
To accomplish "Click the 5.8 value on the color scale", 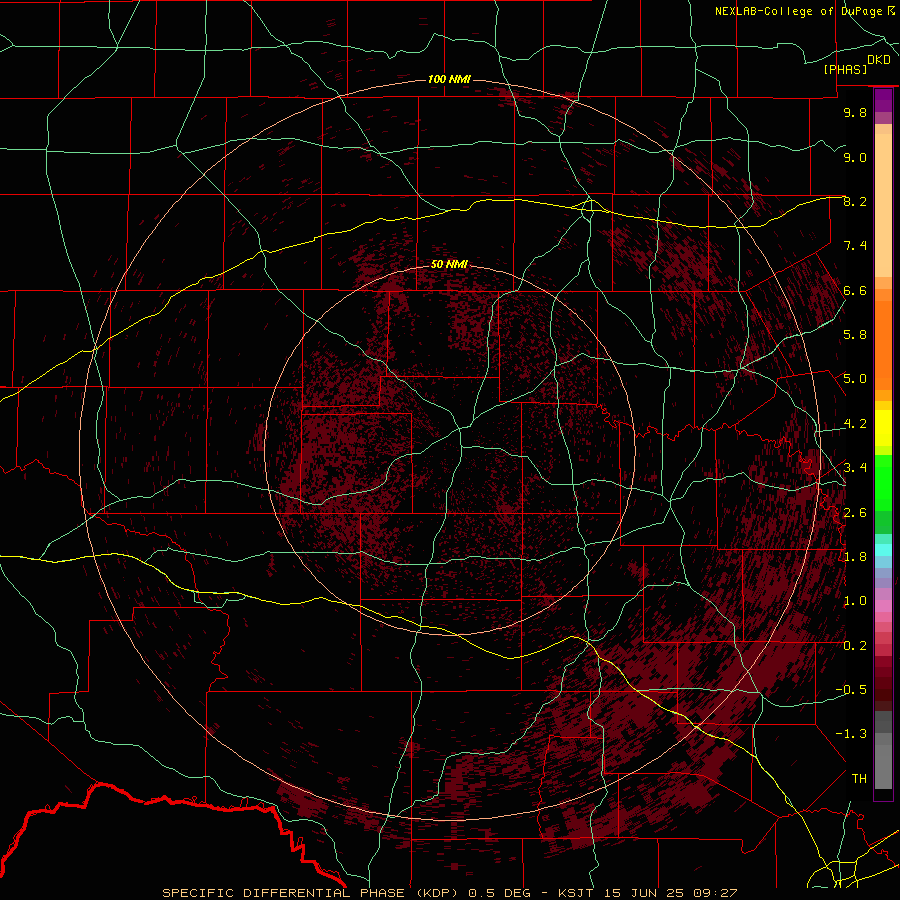I will click(x=855, y=335).
